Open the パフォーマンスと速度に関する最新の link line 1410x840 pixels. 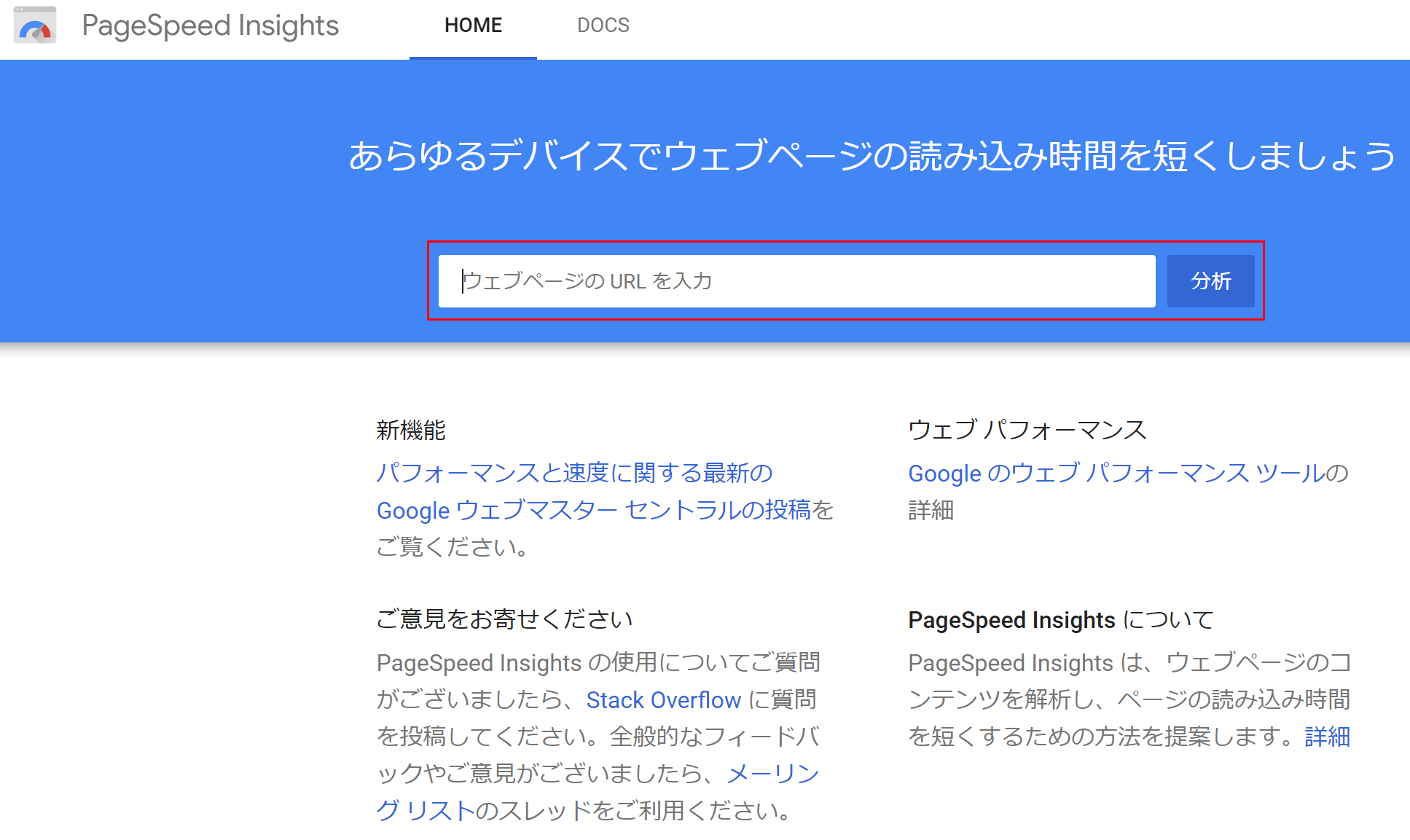(x=574, y=473)
